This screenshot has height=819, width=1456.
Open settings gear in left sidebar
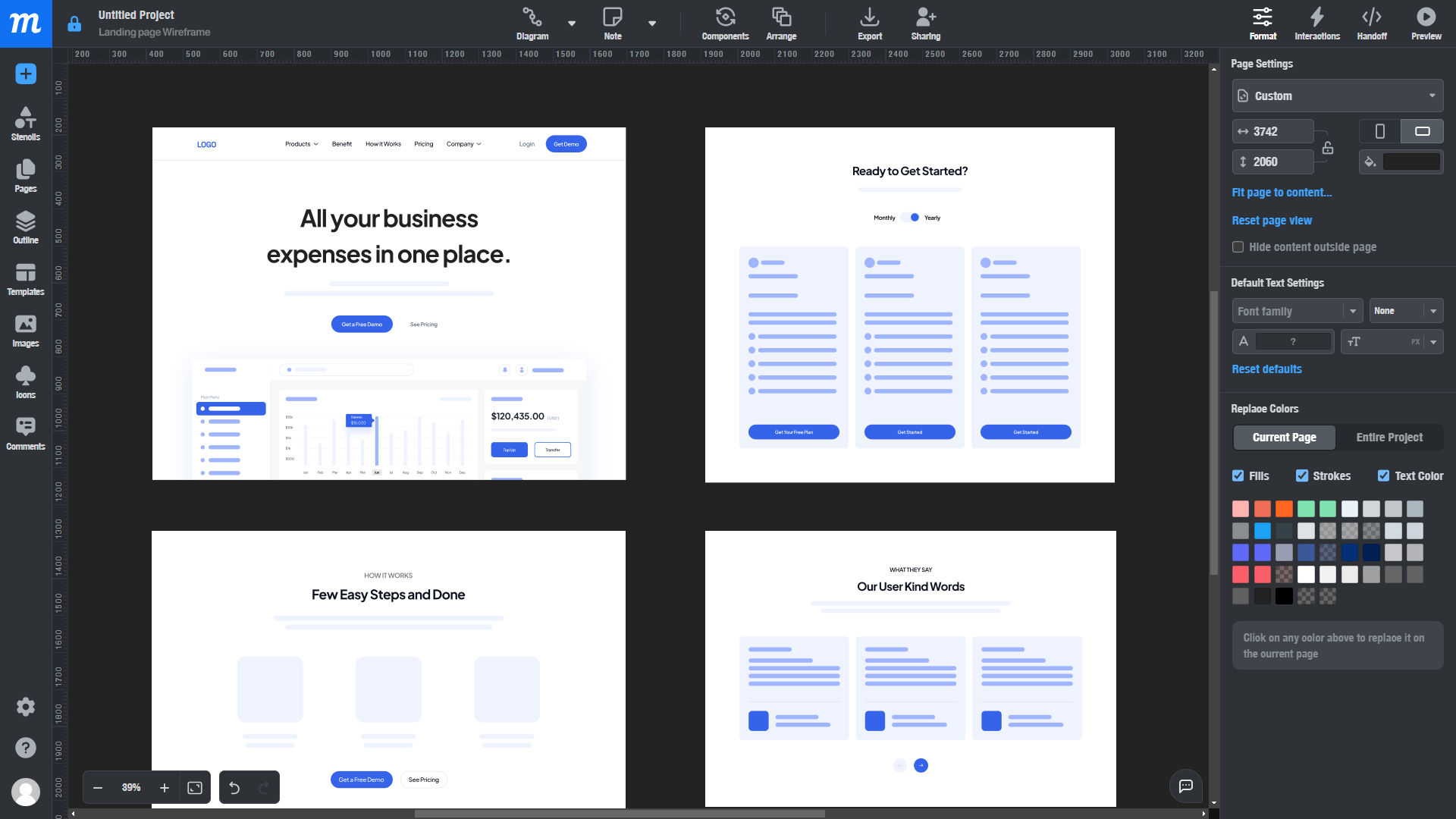[26, 707]
